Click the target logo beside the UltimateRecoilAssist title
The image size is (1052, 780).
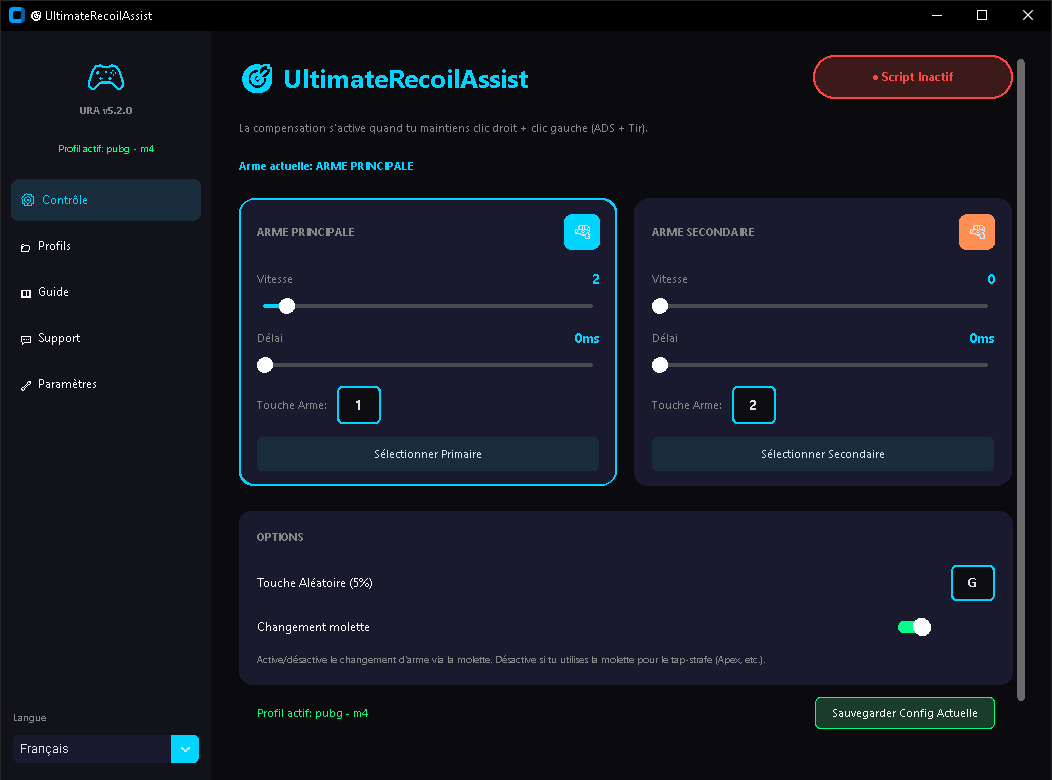click(257, 78)
